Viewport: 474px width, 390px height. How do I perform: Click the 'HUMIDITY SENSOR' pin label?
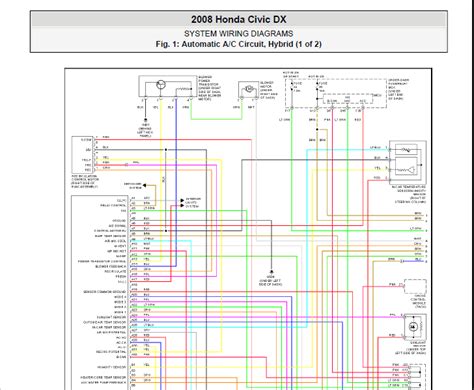coord(112,367)
